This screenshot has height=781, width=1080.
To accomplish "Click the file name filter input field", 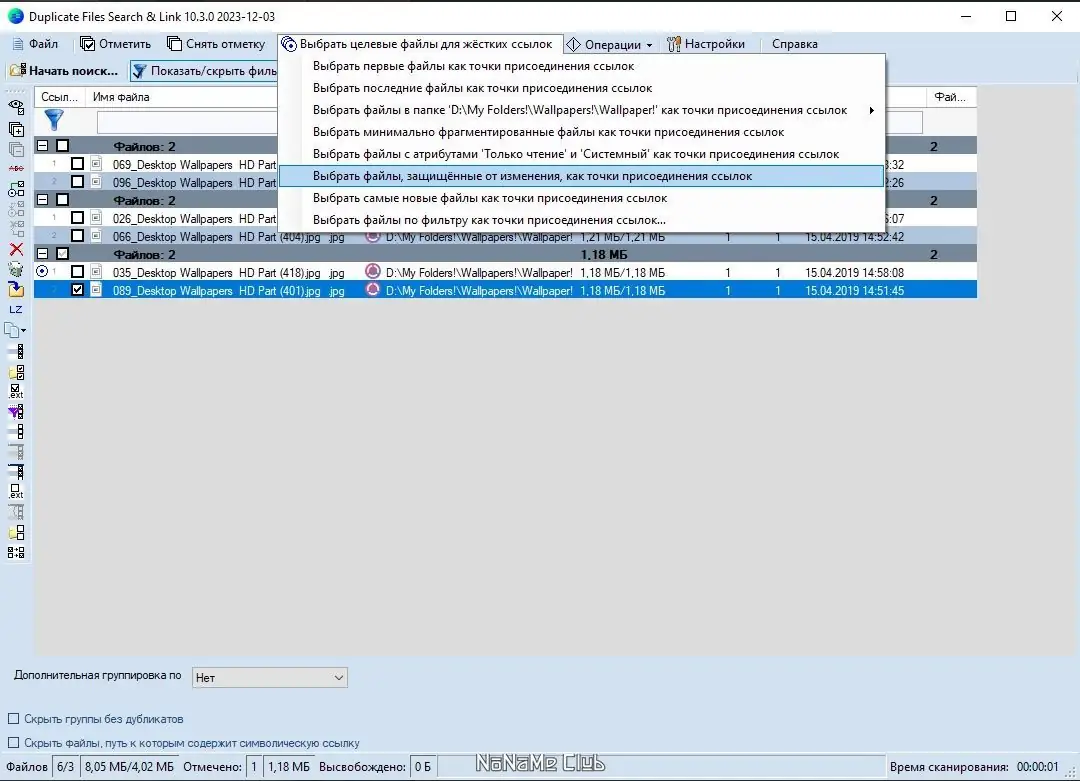I will (x=187, y=123).
